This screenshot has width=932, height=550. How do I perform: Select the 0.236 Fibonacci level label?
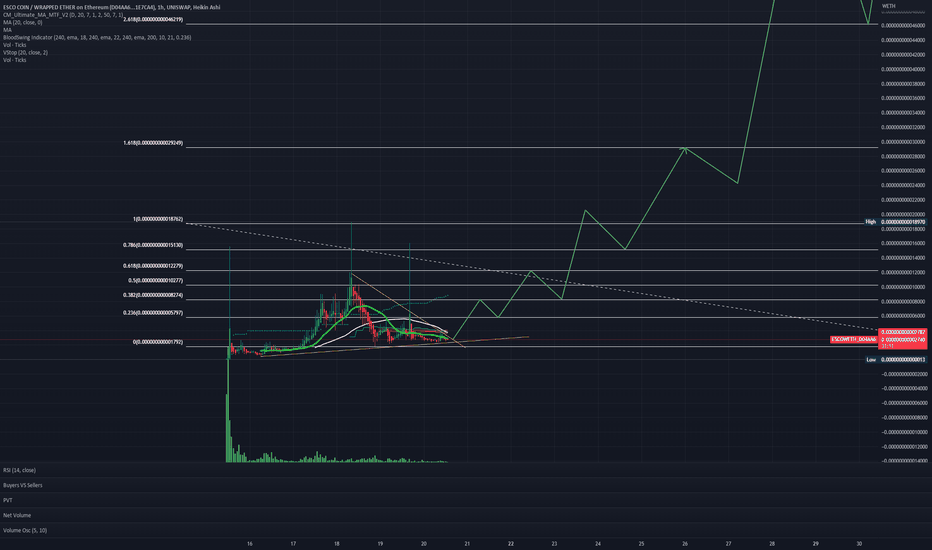point(153,313)
